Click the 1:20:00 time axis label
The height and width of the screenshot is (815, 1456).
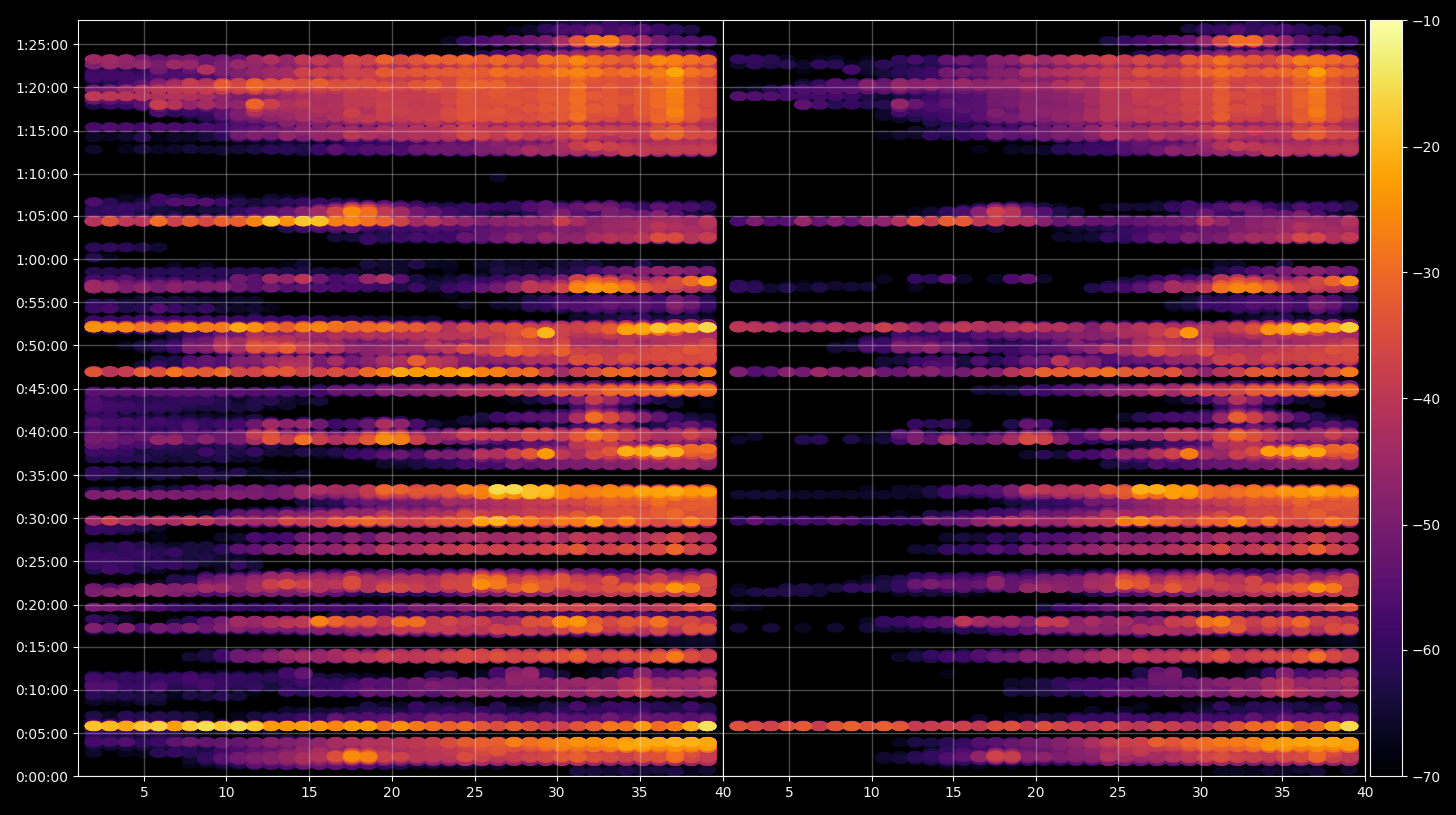pos(42,88)
